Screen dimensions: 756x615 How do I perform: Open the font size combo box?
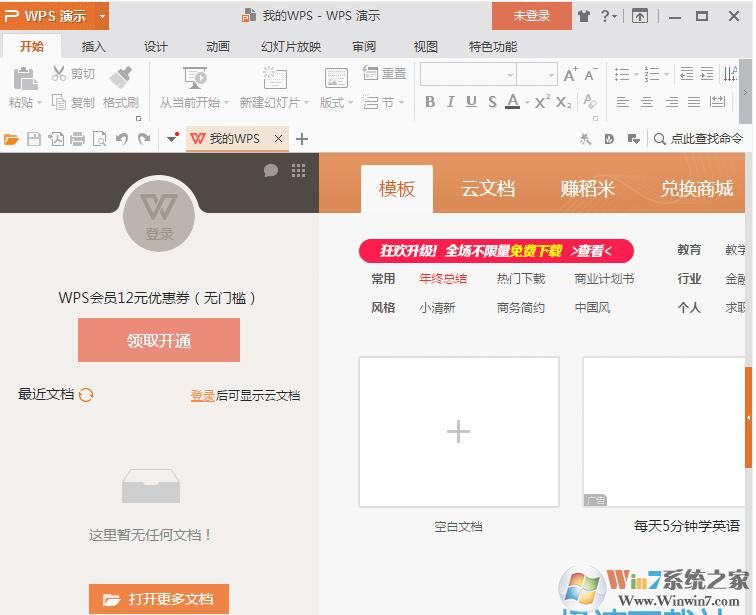click(x=537, y=75)
